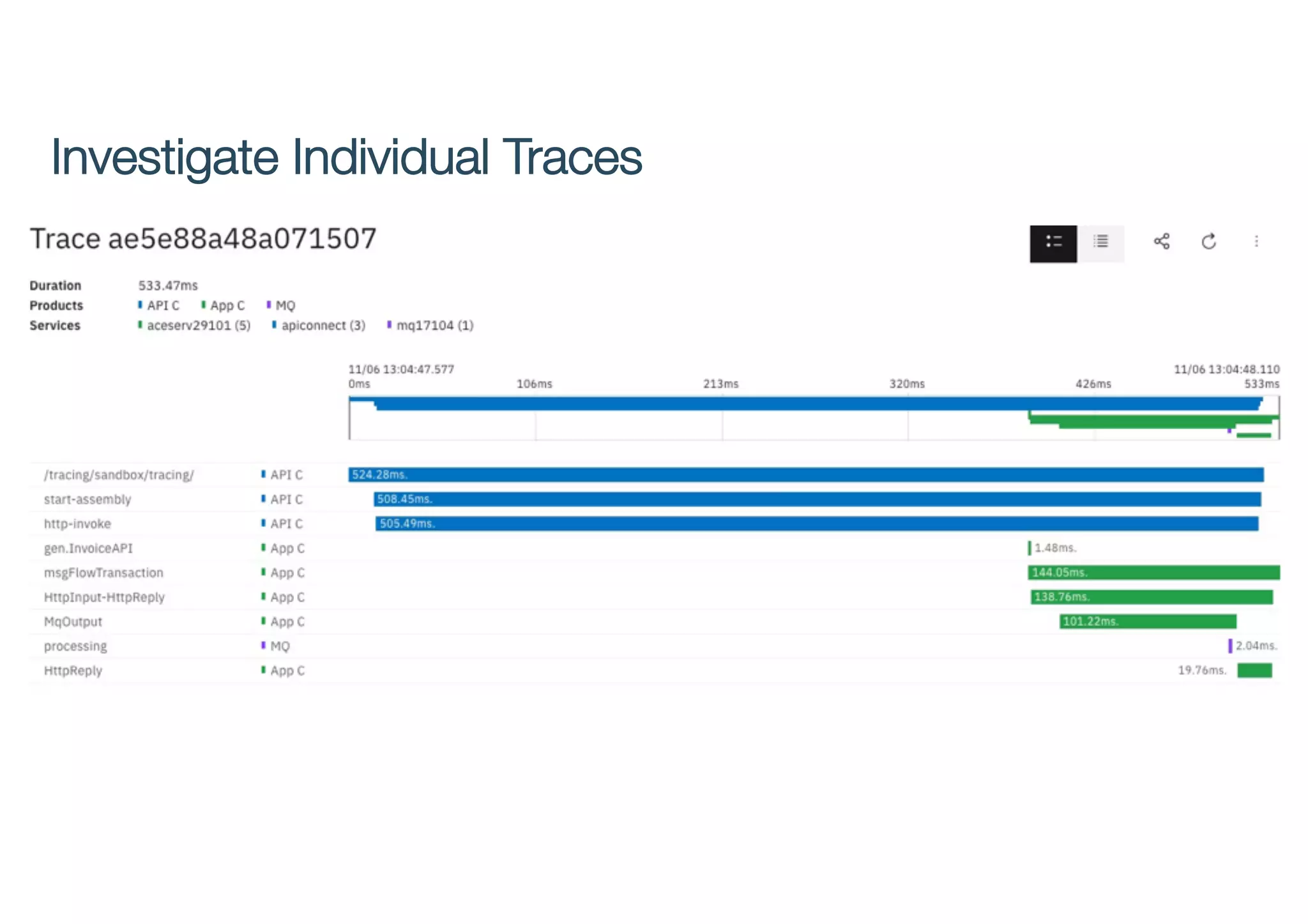This screenshot has height=924, width=1308.
Task: Click the 138.76ms green span bar
Action: tap(1152, 597)
